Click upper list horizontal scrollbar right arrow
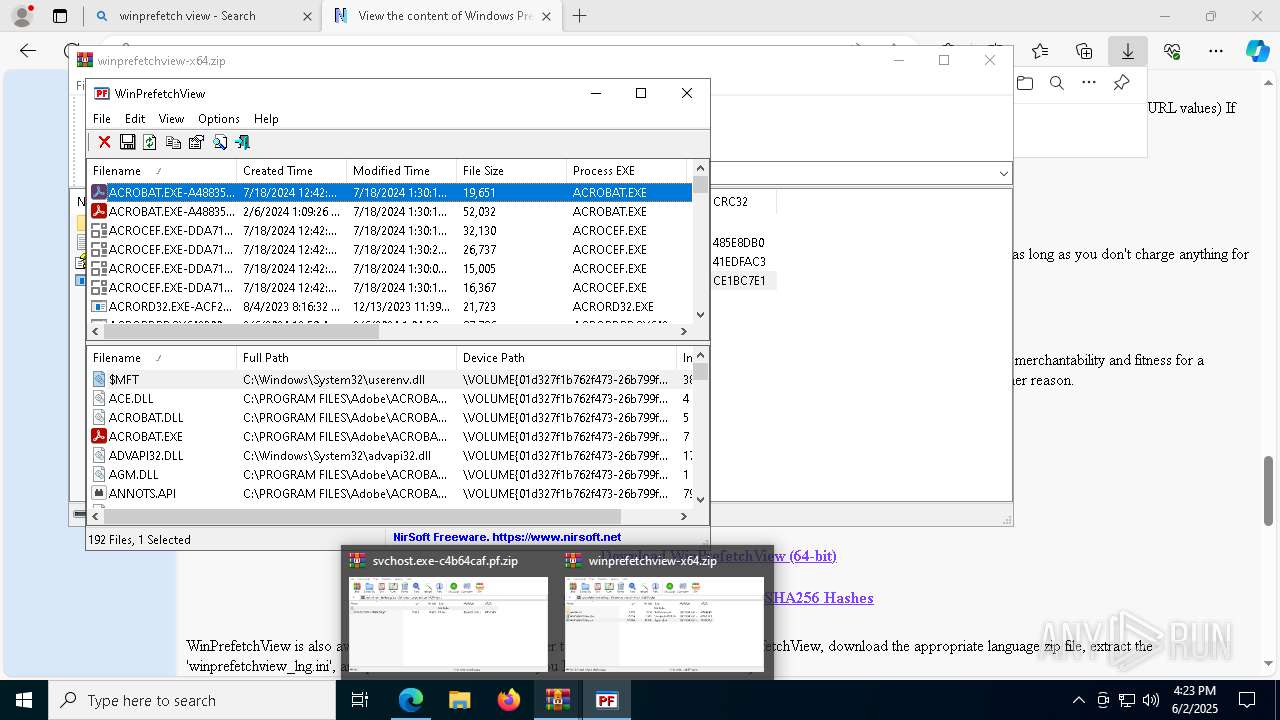 coord(684,331)
